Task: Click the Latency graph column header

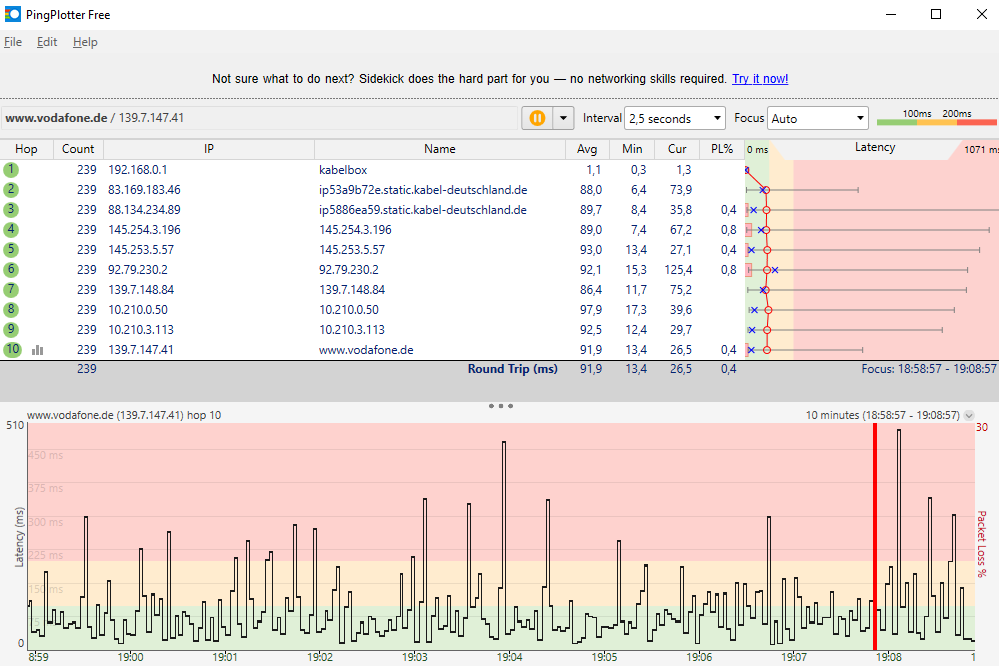Action: coord(874,148)
